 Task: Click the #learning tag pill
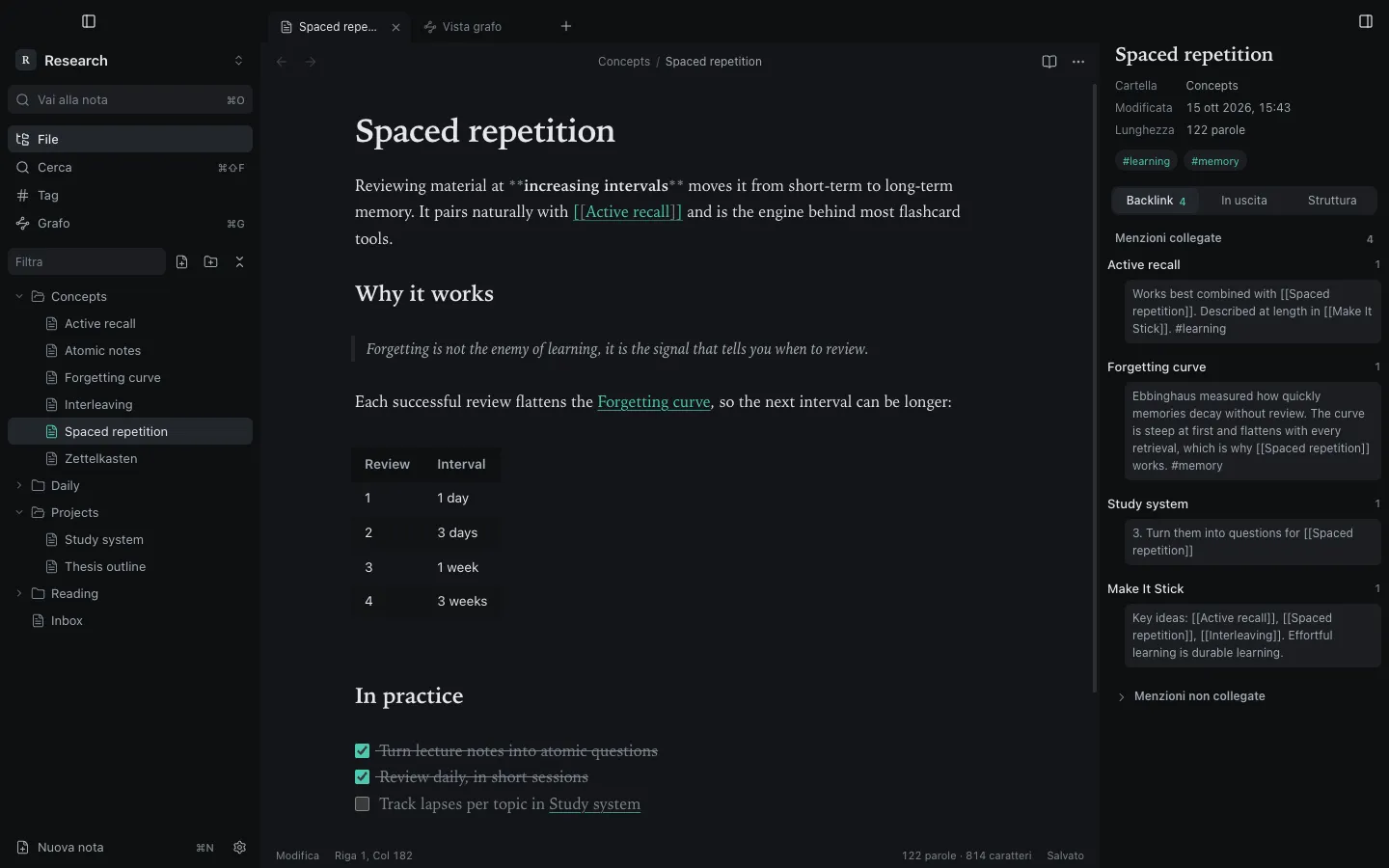pos(1146,161)
